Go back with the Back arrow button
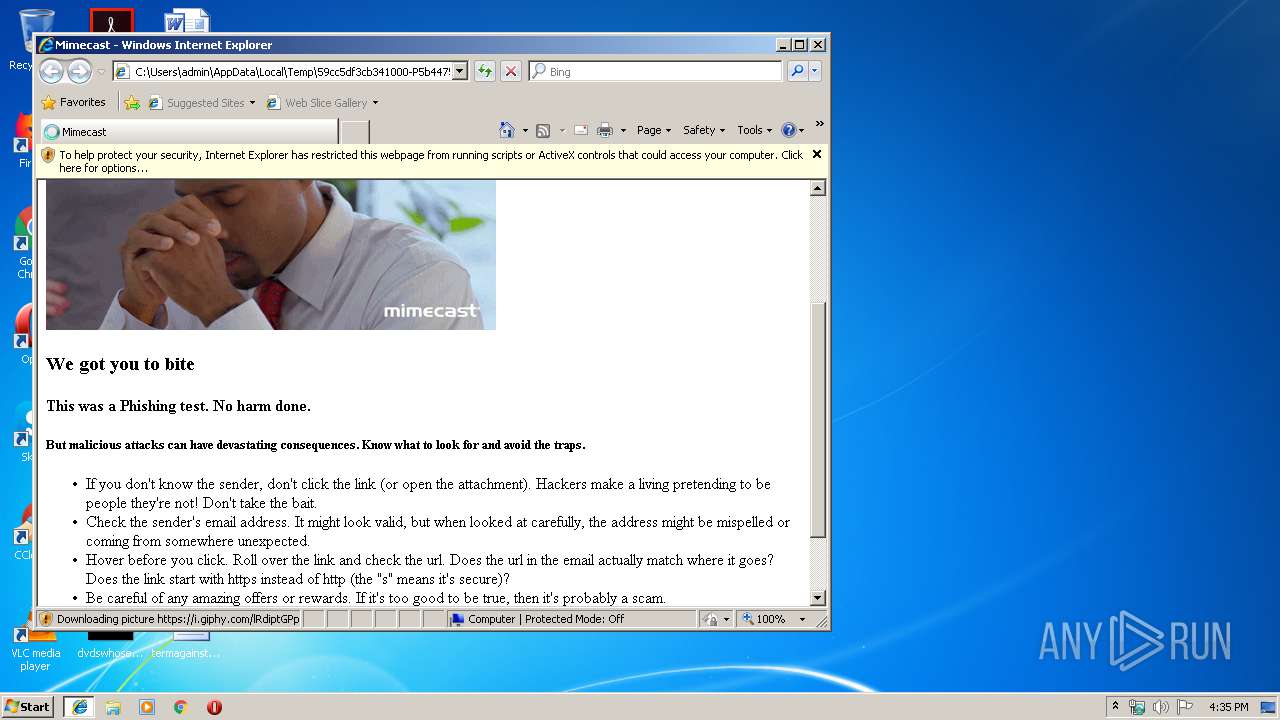Viewport: 1280px width, 720px height. coord(51,71)
